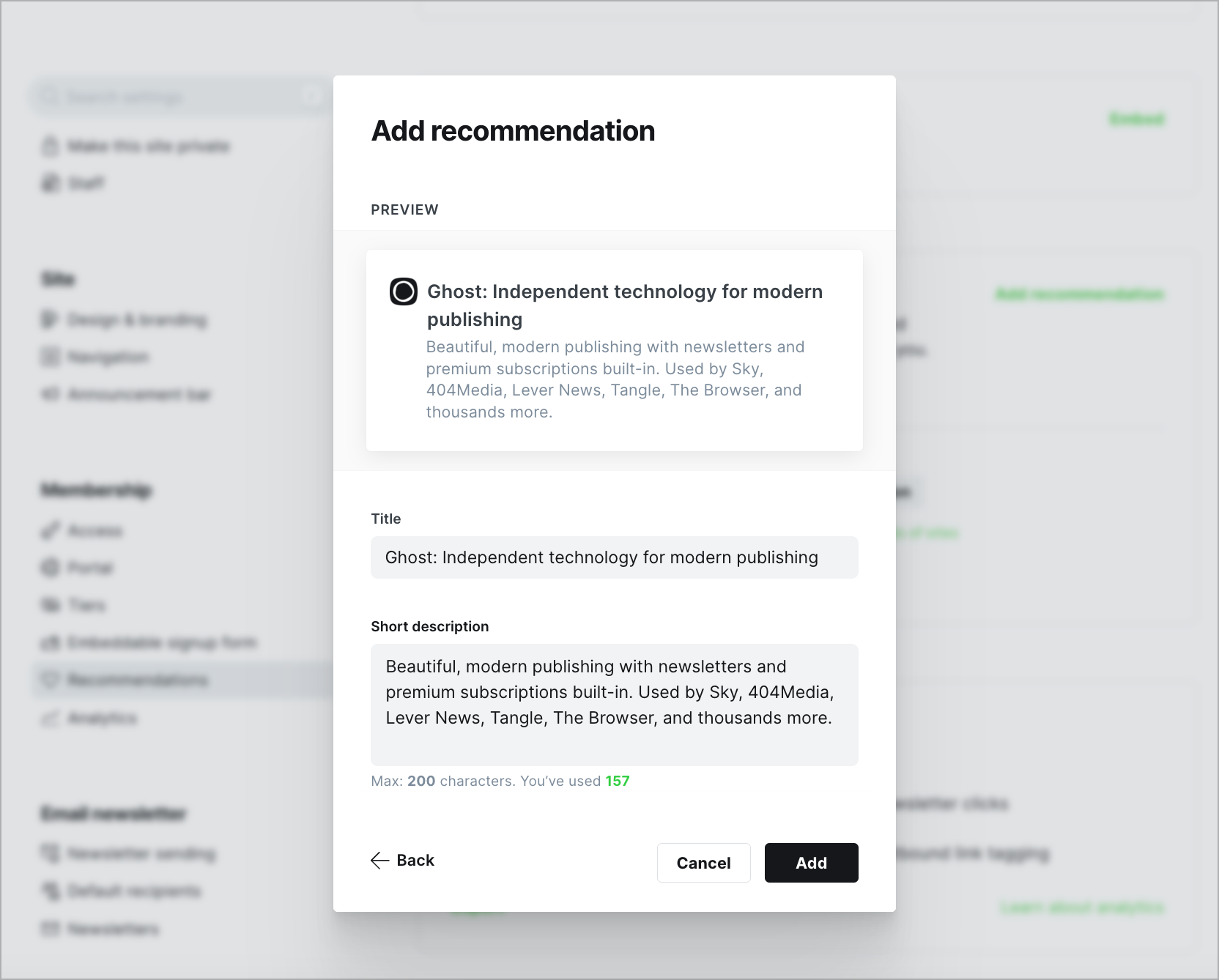Click inside the Title input field
The height and width of the screenshot is (980, 1219).
614,557
